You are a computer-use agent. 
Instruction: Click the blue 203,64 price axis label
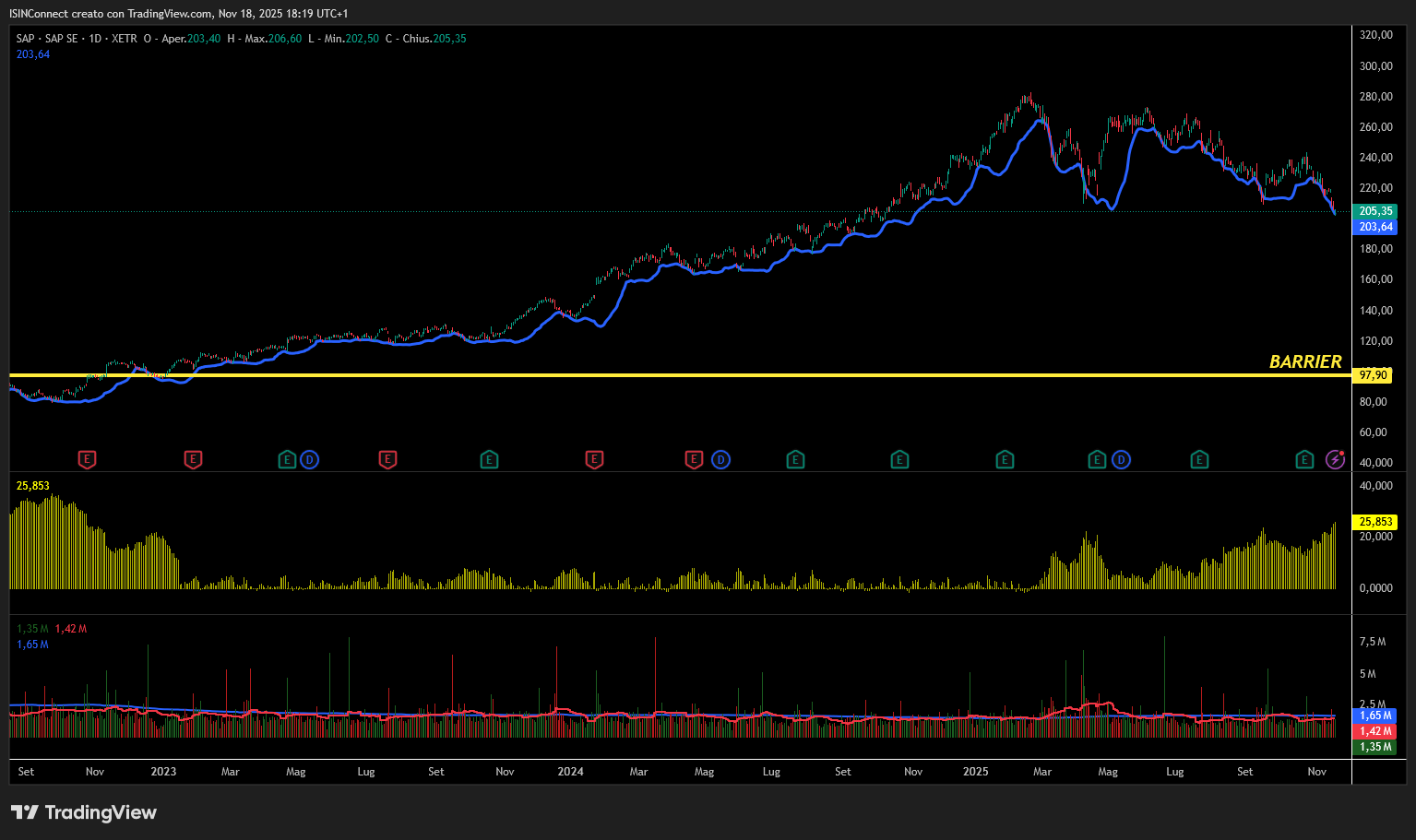[1375, 227]
